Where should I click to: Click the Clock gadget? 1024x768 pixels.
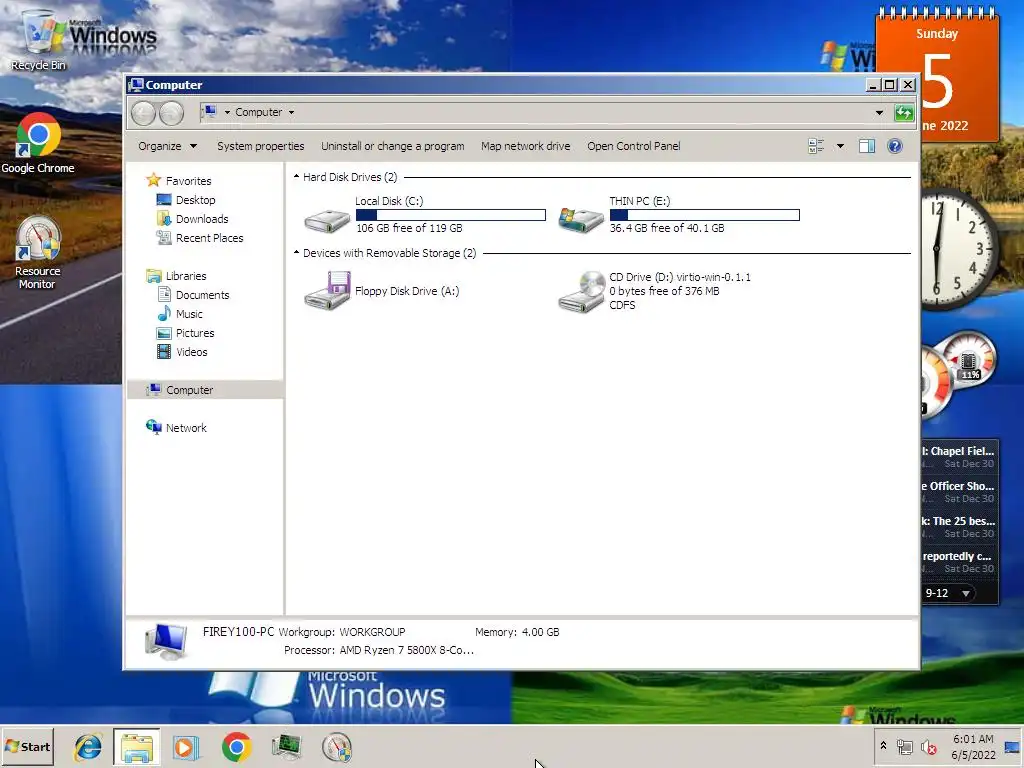959,248
